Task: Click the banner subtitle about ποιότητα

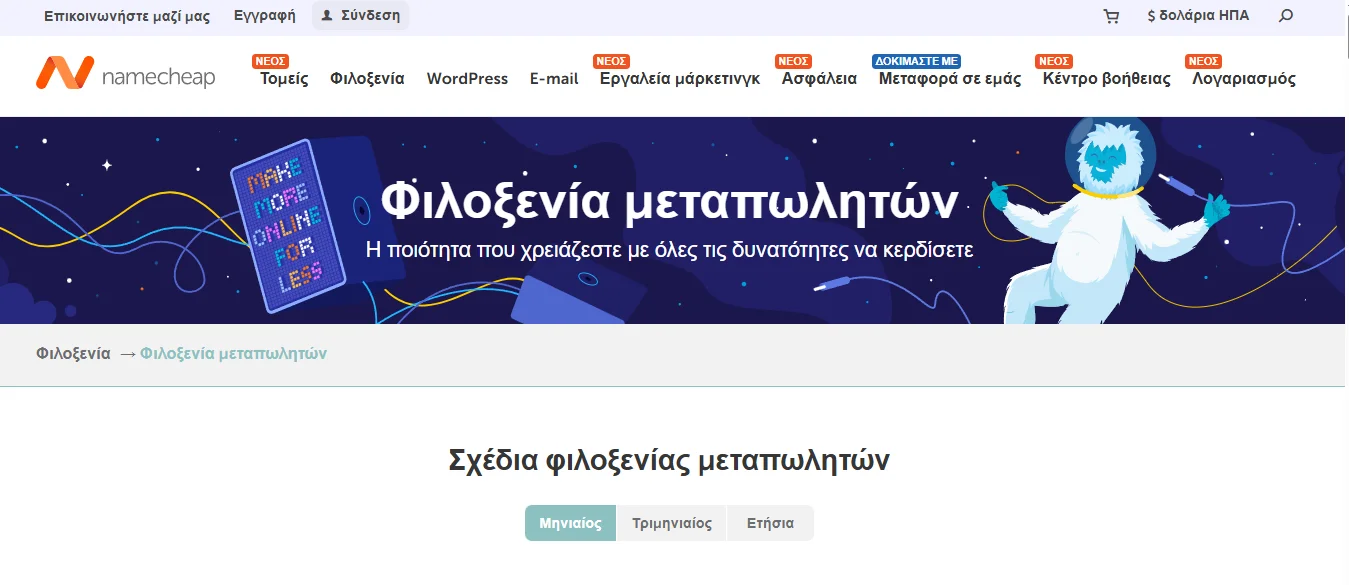Action: [x=669, y=250]
